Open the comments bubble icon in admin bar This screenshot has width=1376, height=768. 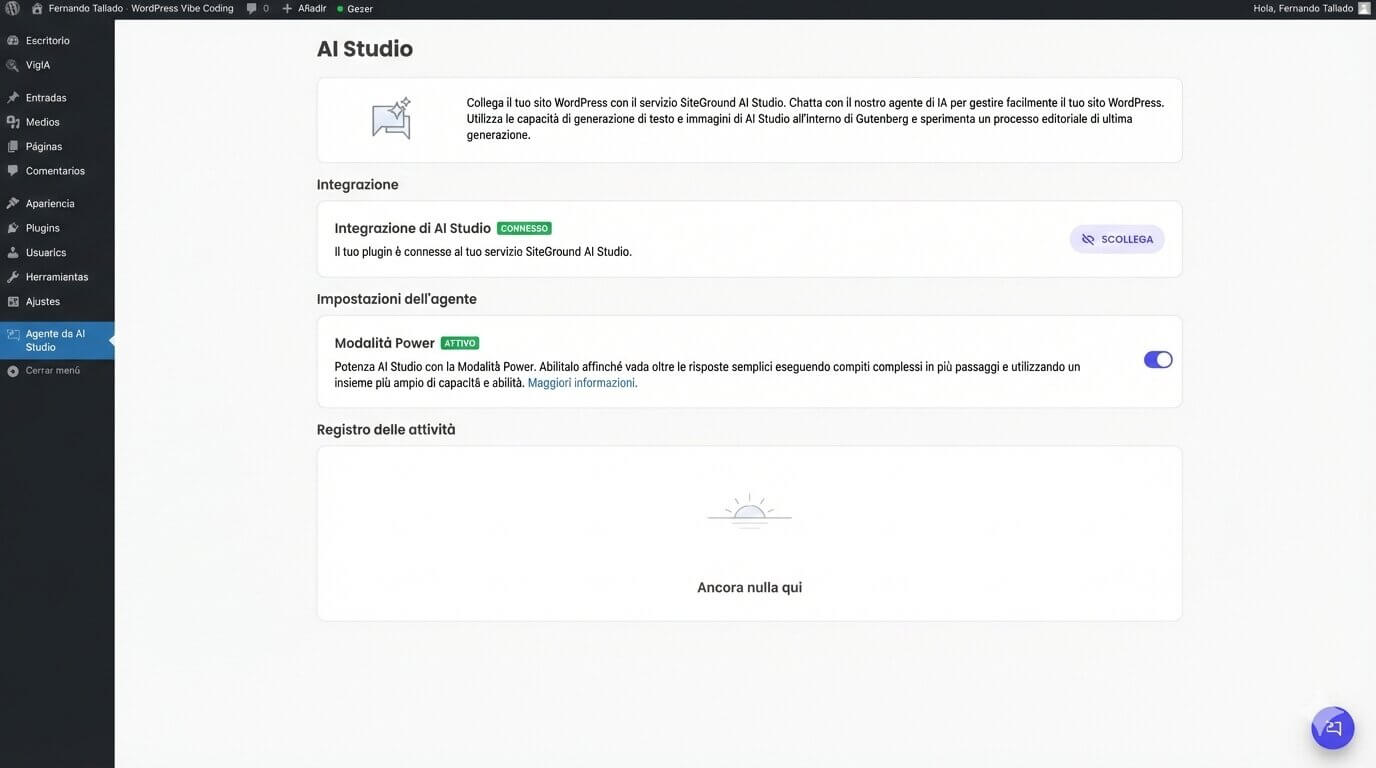250,9
